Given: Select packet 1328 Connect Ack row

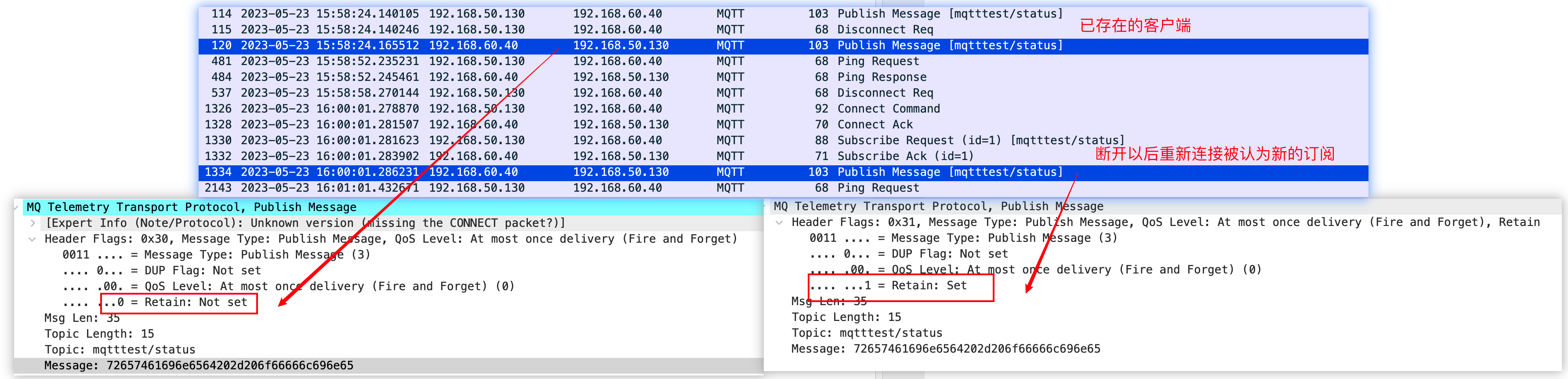Looking at the screenshot, I should (x=784, y=124).
